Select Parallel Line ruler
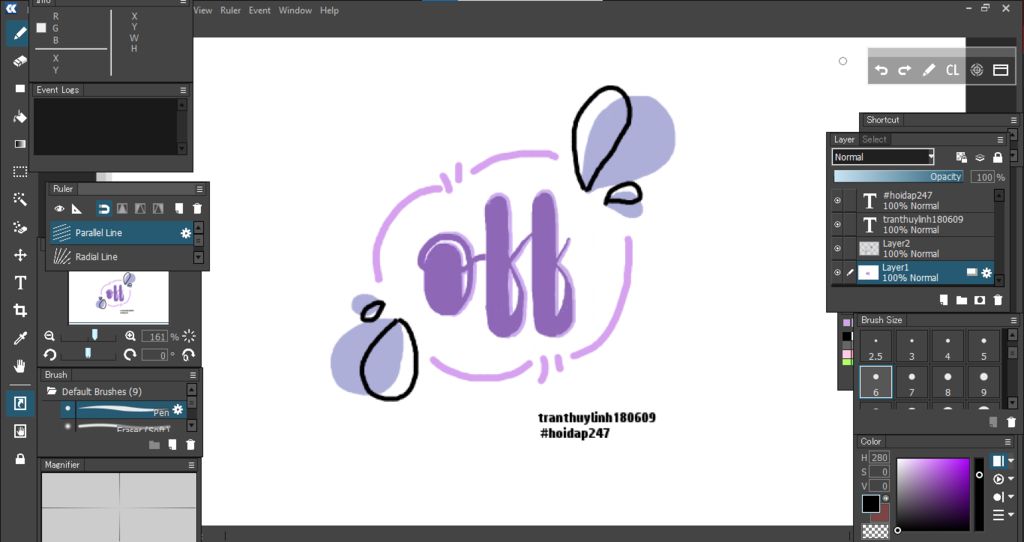 click(x=121, y=232)
